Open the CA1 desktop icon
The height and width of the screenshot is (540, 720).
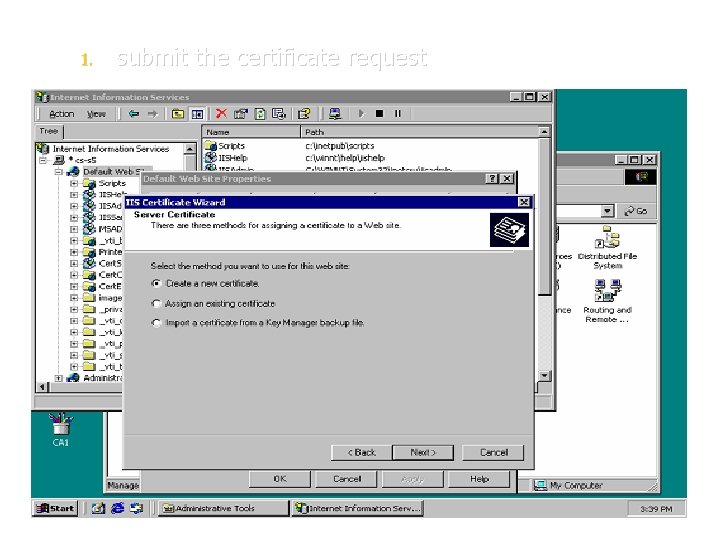pos(61,429)
